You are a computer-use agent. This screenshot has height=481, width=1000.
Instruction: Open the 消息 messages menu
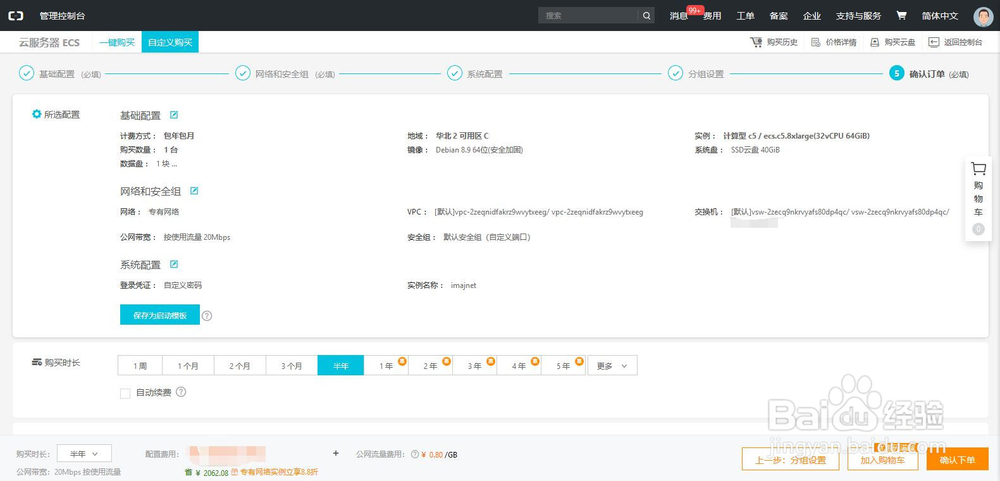pos(679,16)
